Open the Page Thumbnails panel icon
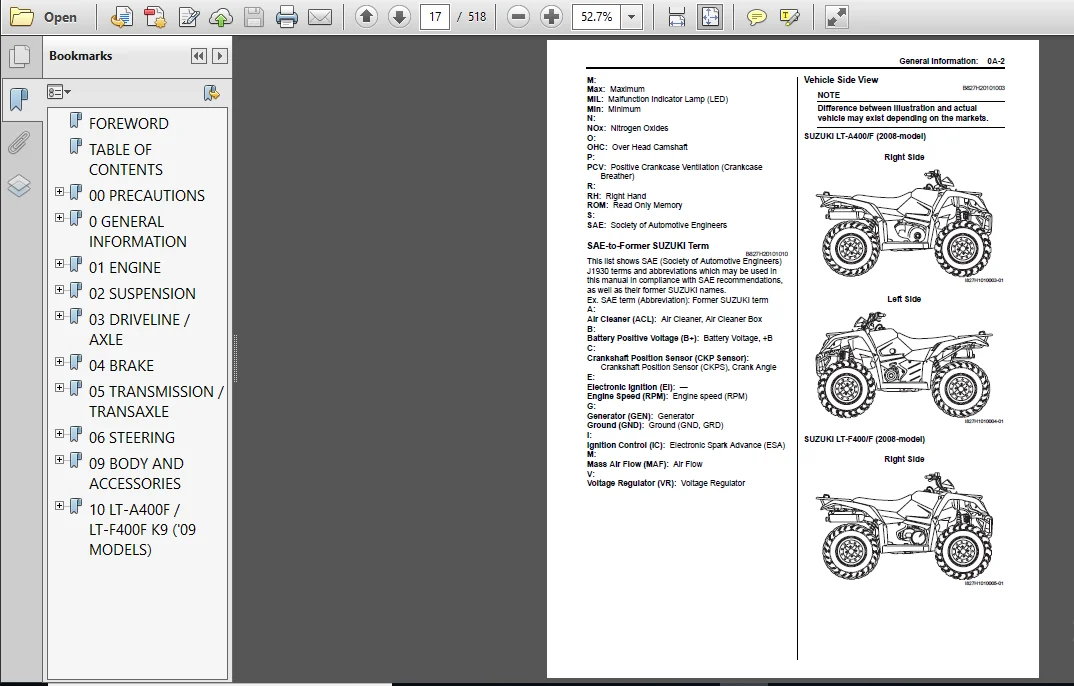The height and width of the screenshot is (686, 1074). (x=19, y=56)
